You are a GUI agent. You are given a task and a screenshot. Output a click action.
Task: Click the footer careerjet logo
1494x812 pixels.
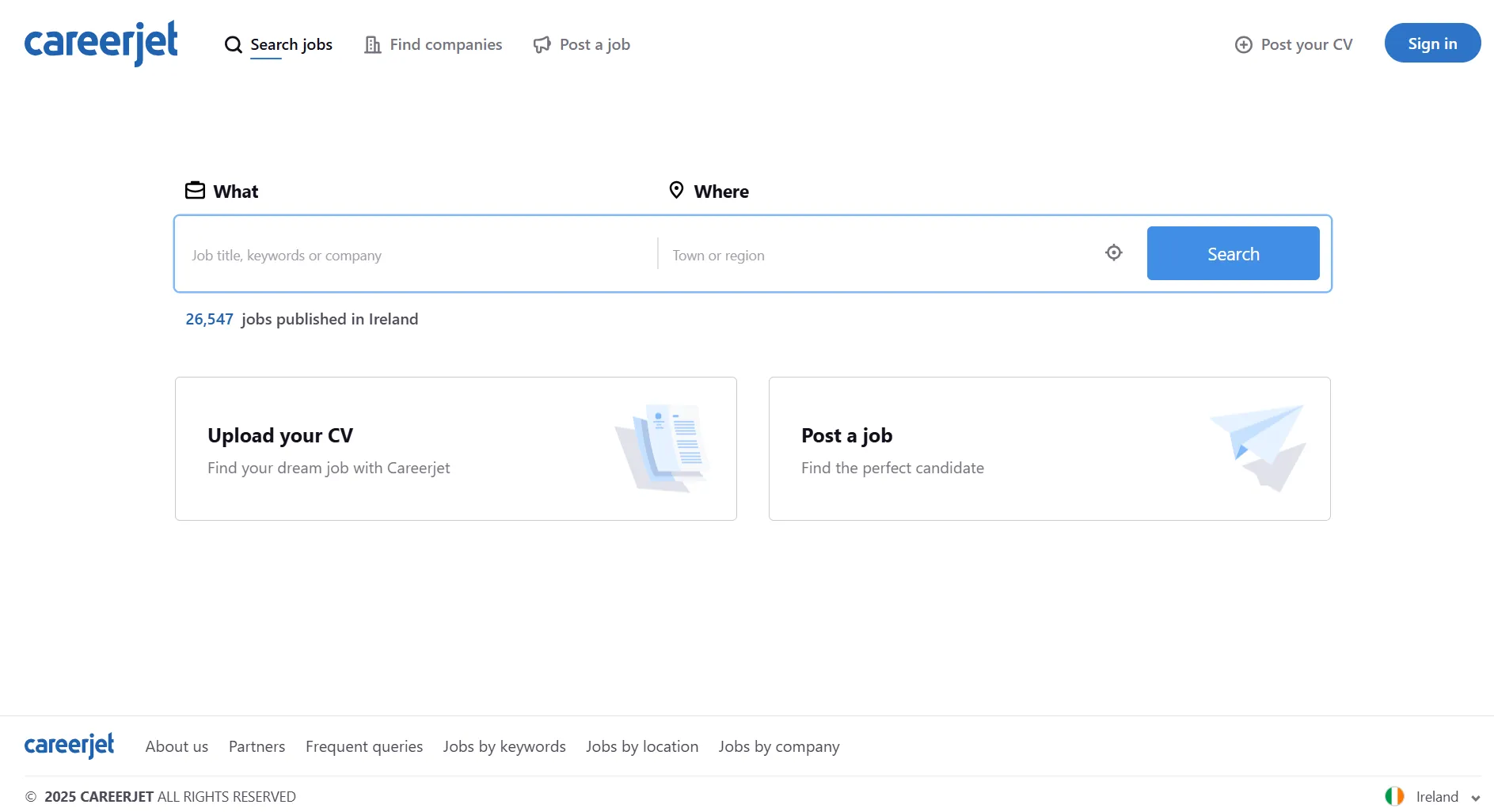(70, 746)
